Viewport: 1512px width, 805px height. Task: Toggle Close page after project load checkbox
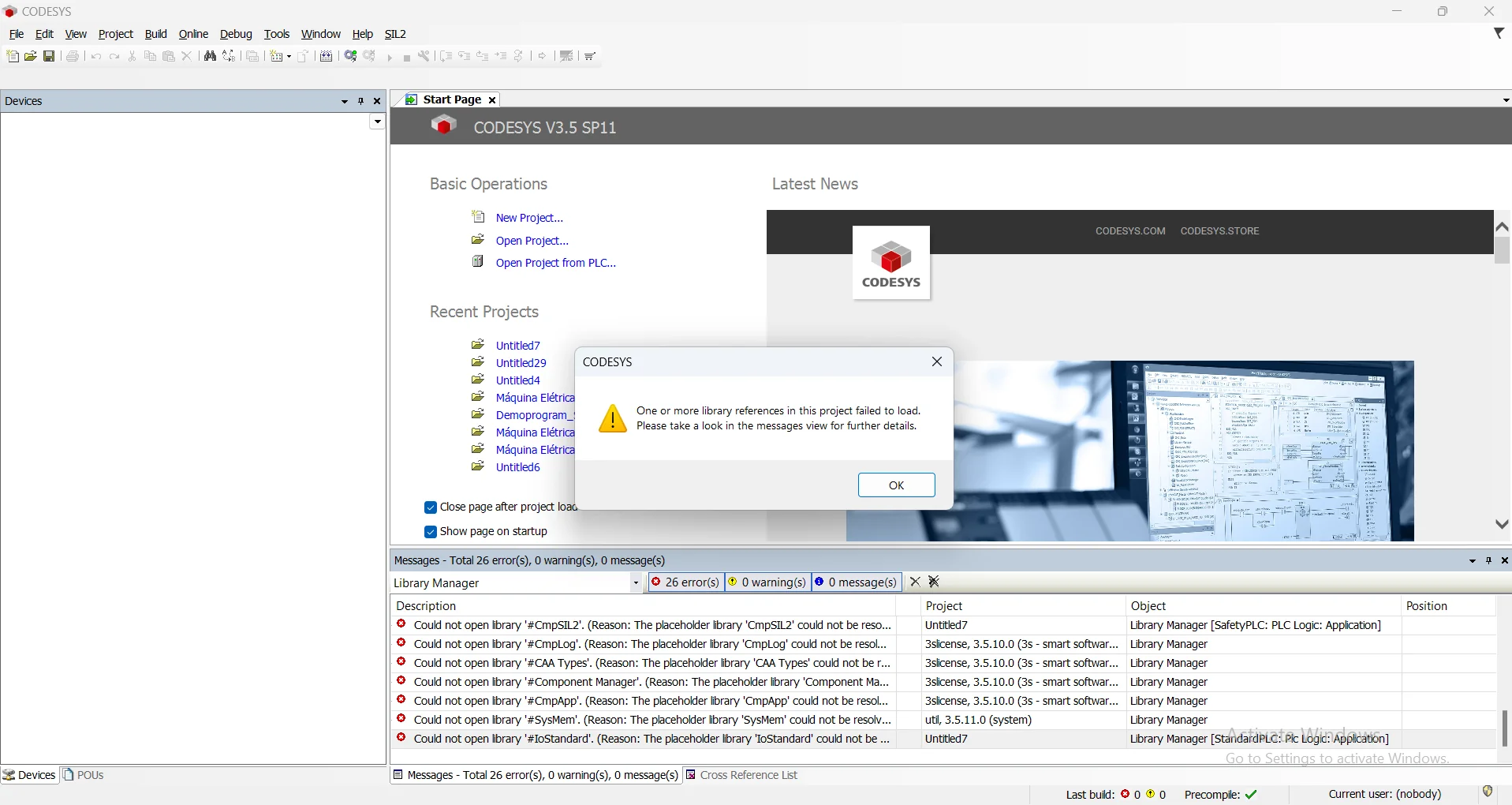click(431, 507)
